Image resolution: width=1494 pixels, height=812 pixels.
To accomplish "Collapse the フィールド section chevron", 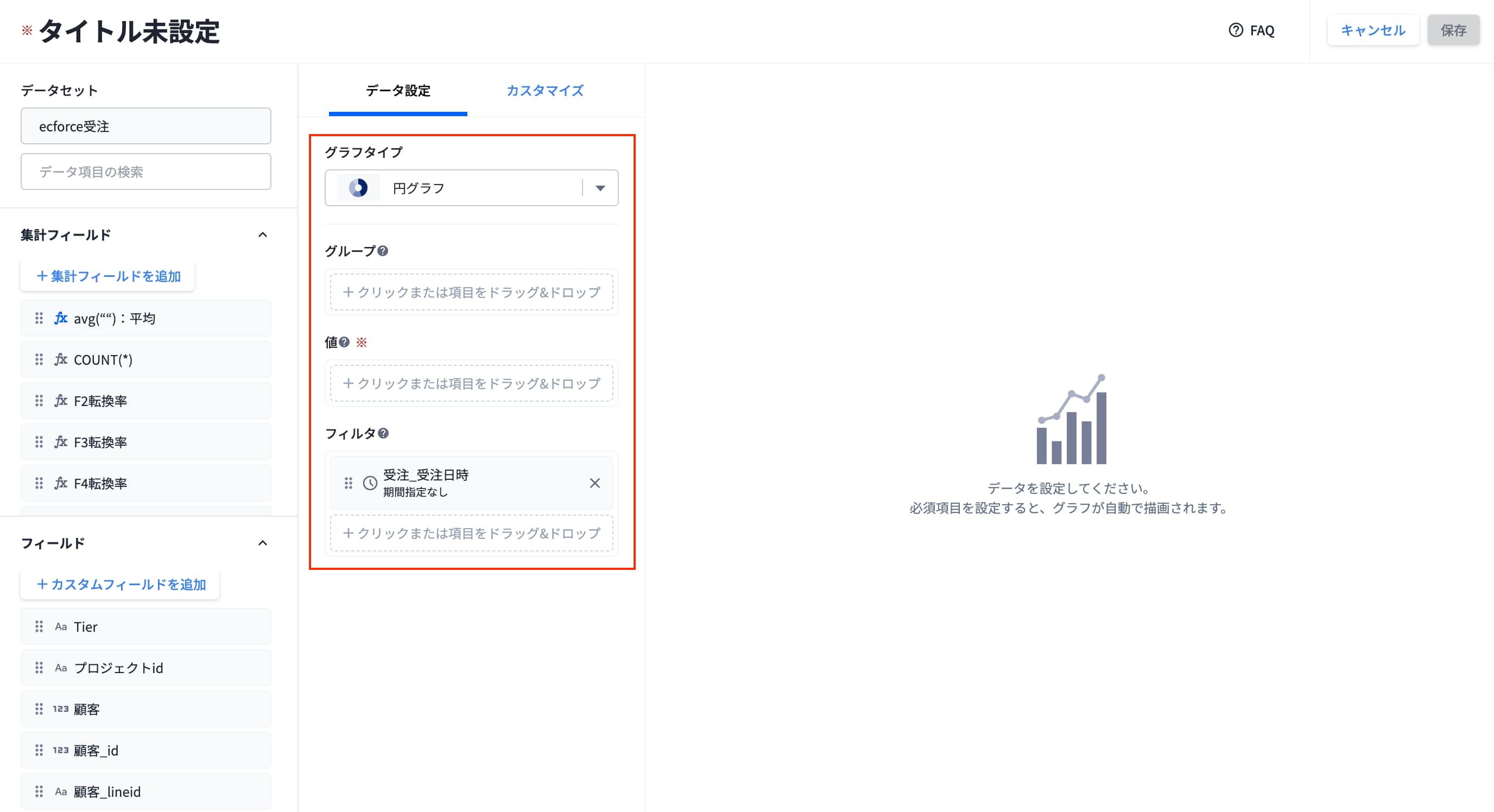I will 263,543.
